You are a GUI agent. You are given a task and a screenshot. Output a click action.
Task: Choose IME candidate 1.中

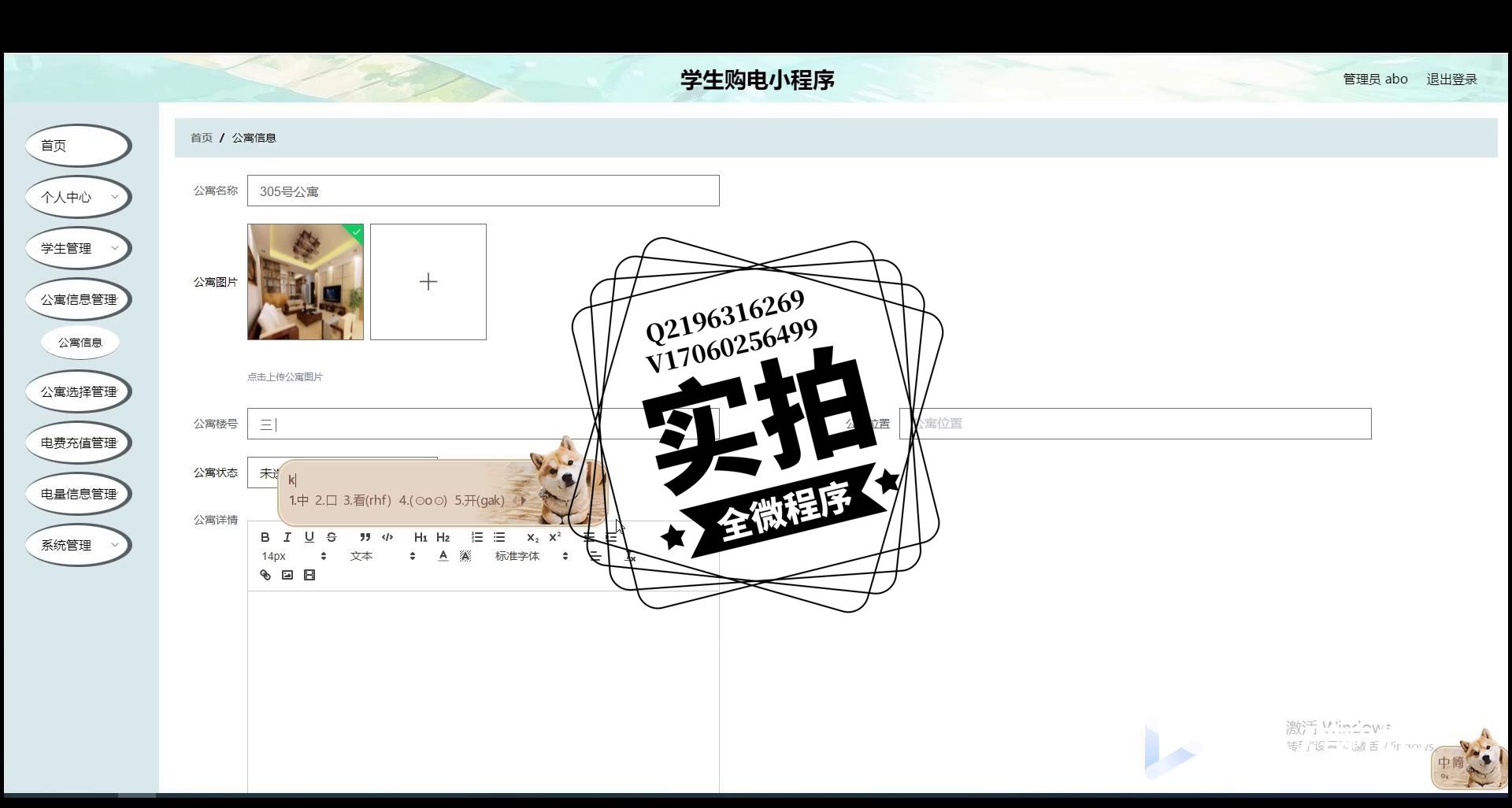(298, 500)
